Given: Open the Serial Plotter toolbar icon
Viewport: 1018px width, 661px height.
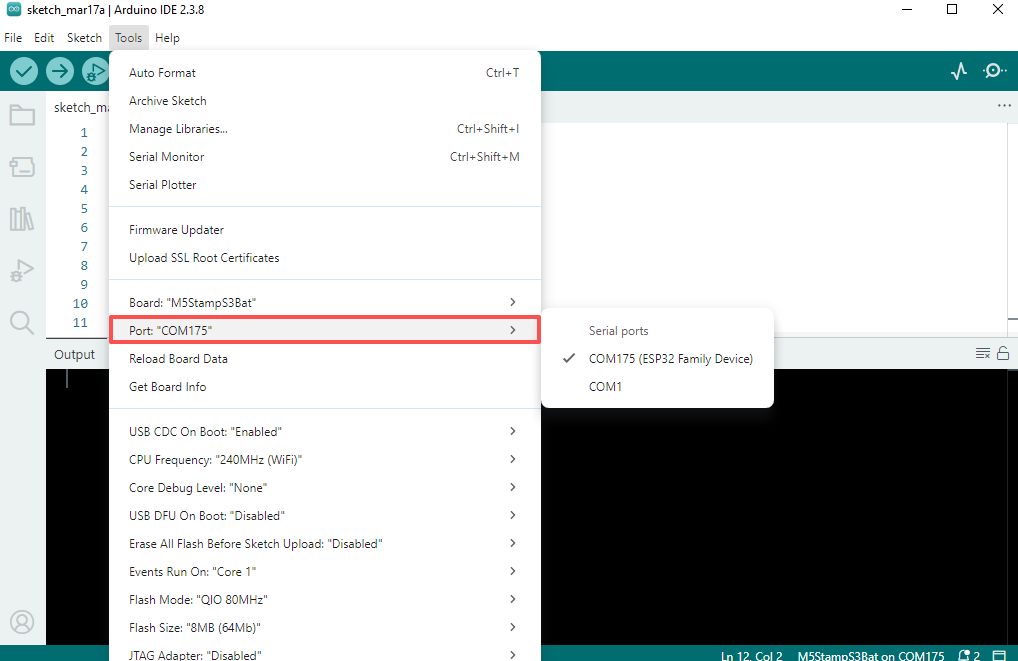Looking at the screenshot, I should coord(958,71).
